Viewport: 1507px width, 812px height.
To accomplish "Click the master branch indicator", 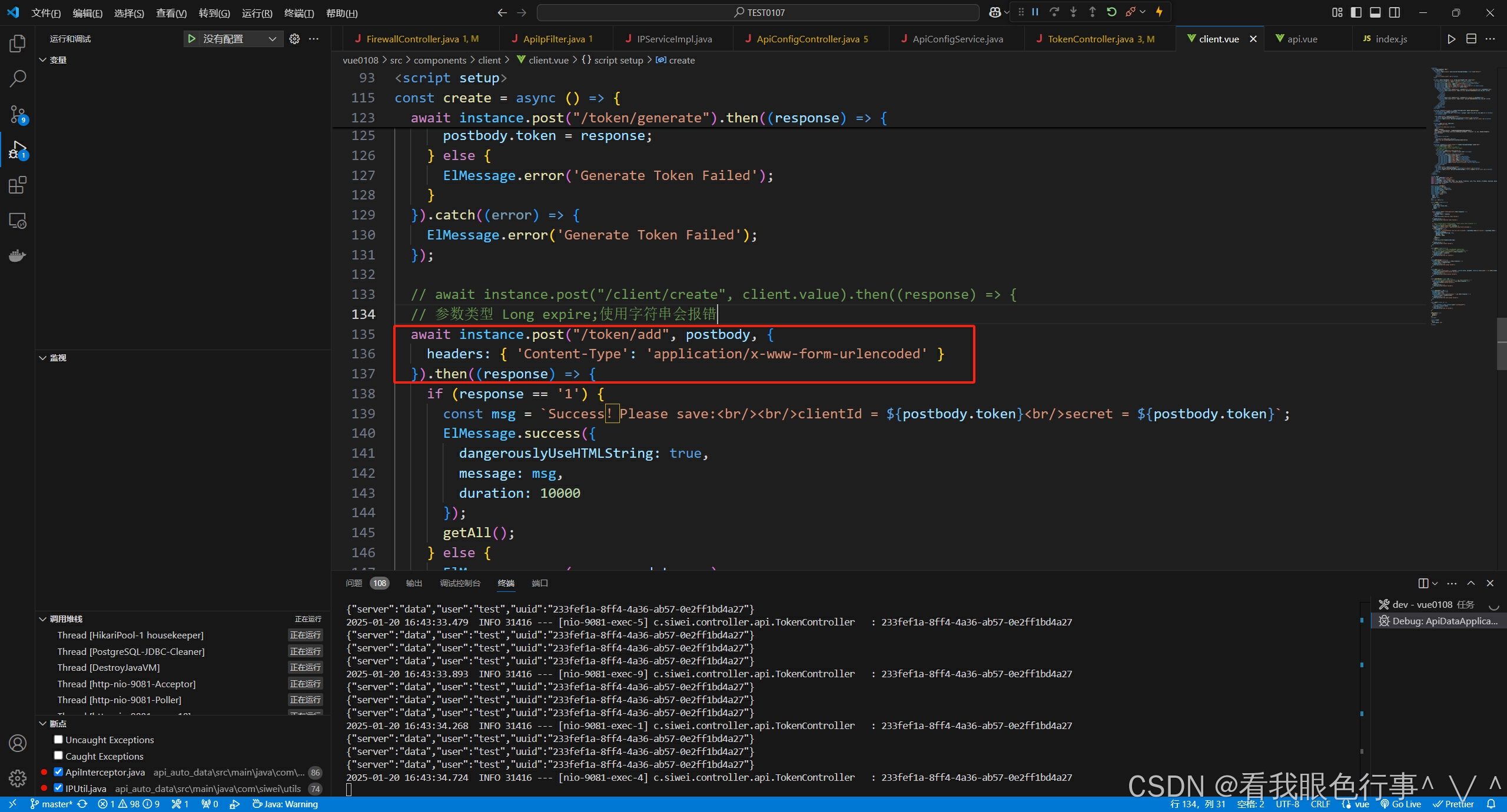I will (52, 804).
